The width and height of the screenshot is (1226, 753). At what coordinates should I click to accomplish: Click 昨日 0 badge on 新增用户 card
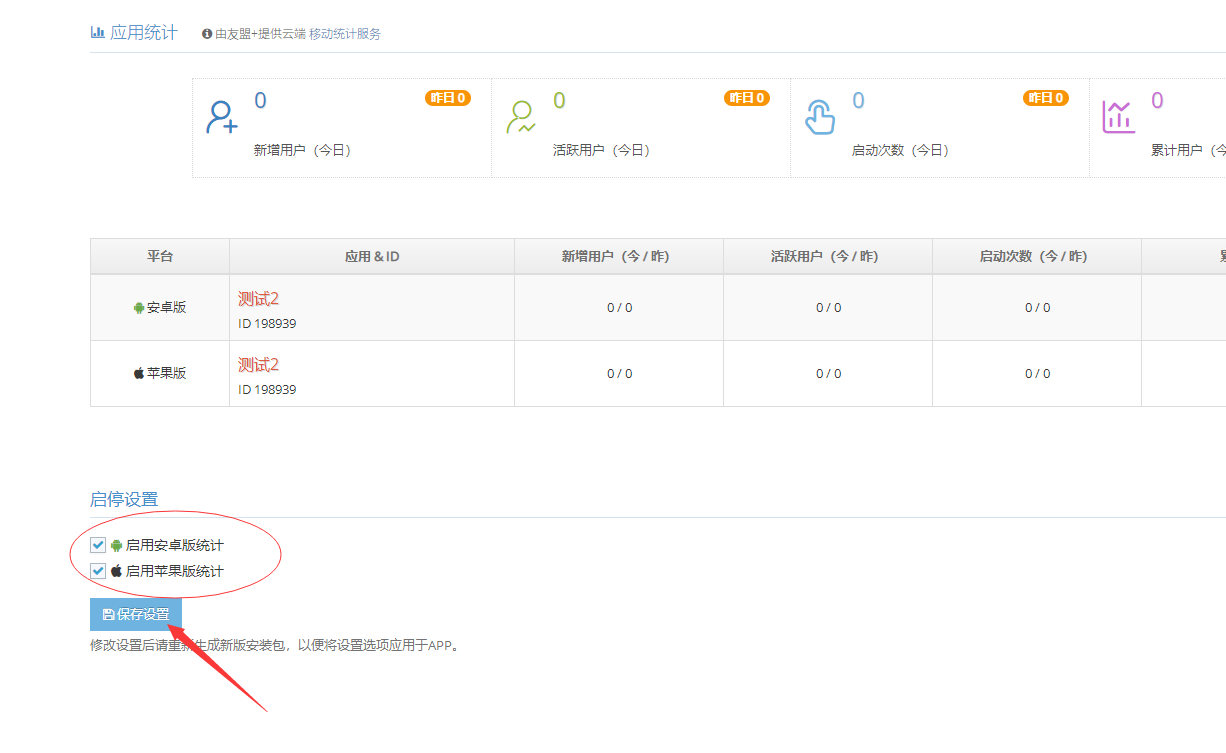448,98
